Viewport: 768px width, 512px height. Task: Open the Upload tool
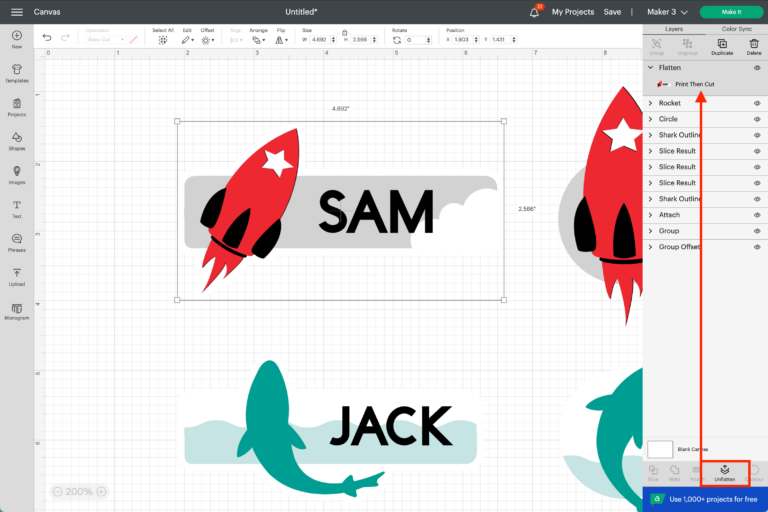click(16, 276)
